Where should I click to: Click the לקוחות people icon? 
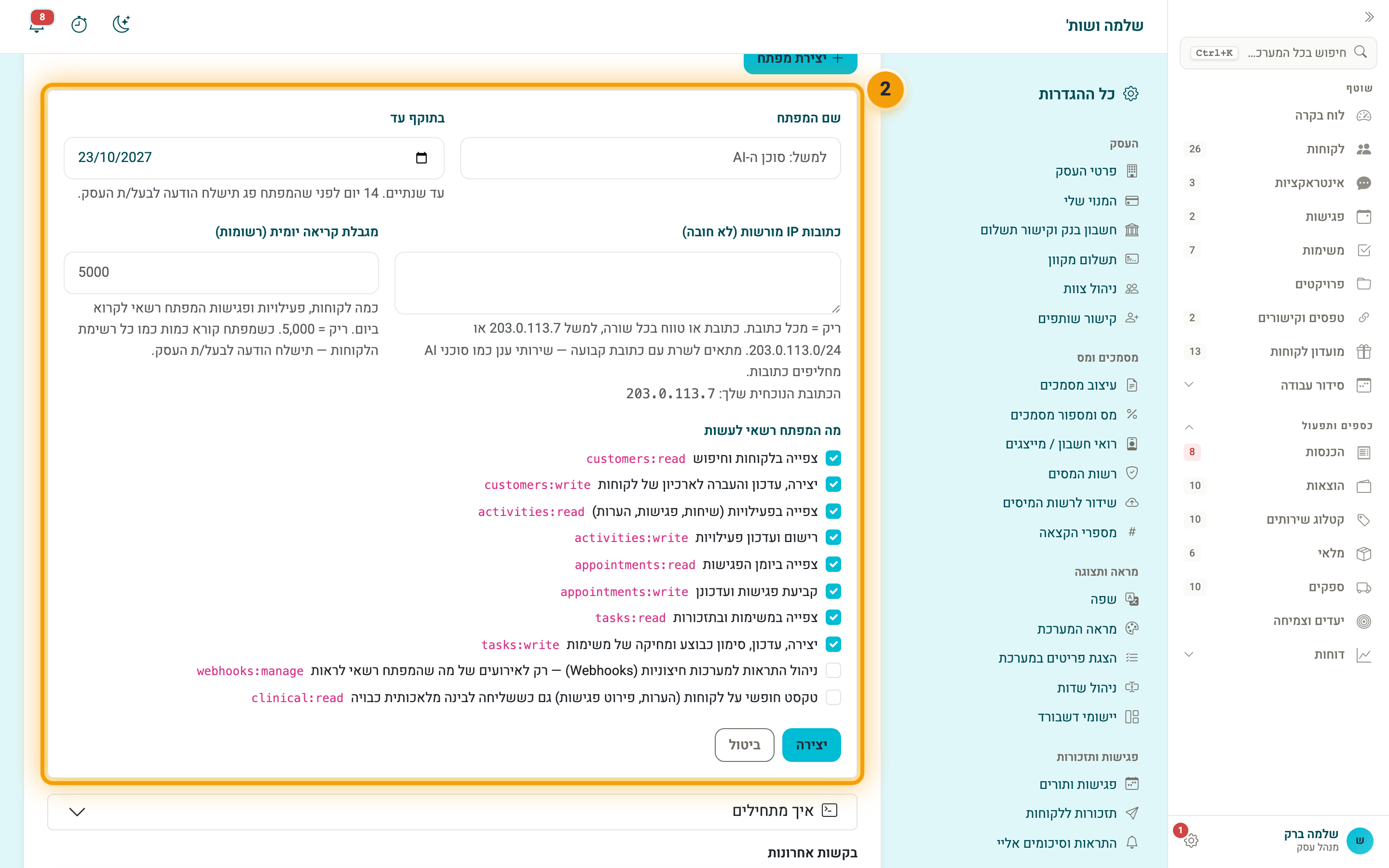[1364, 149]
